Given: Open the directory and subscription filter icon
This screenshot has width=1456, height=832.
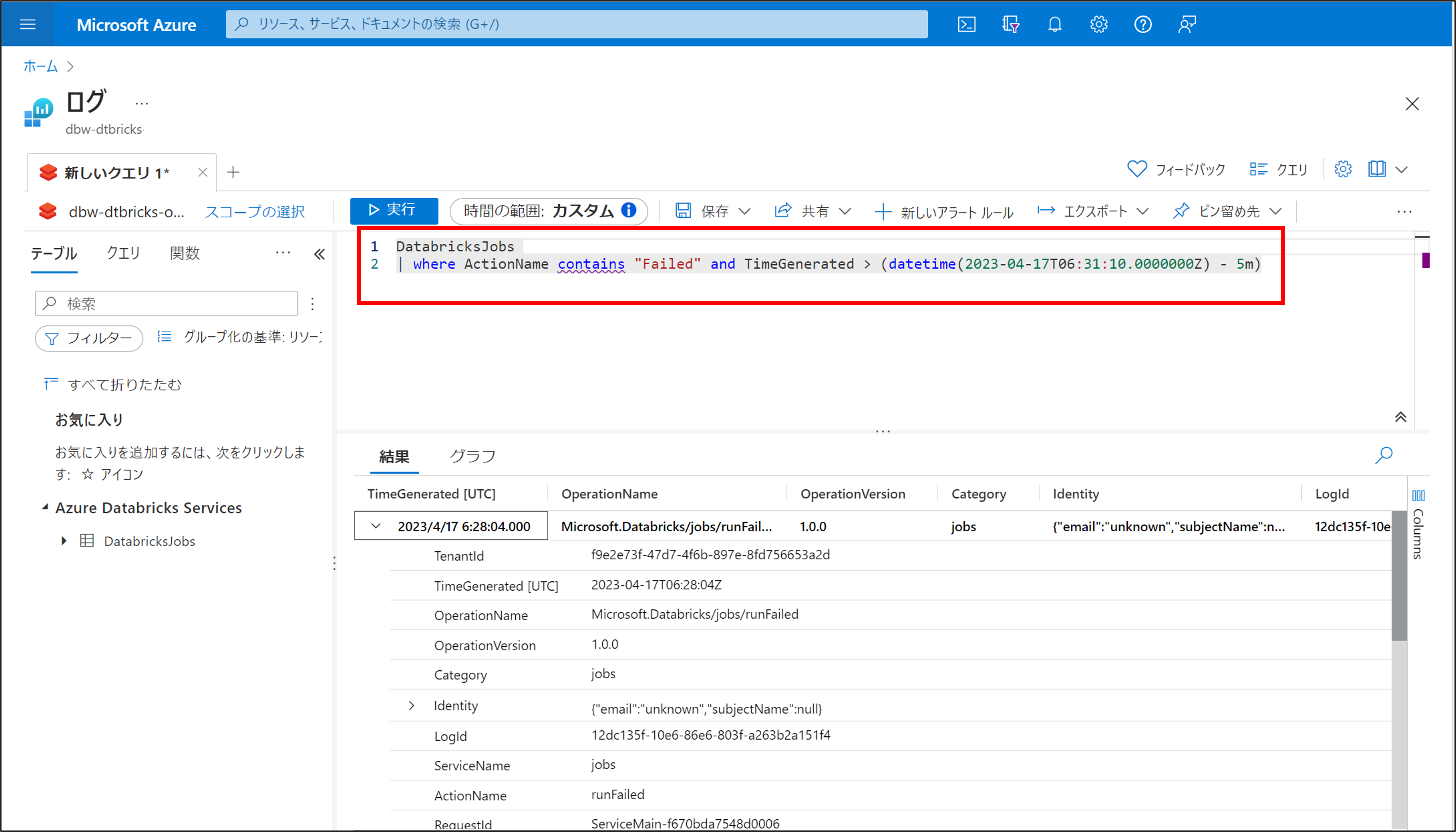Looking at the screenshot, I should 1010,24.
